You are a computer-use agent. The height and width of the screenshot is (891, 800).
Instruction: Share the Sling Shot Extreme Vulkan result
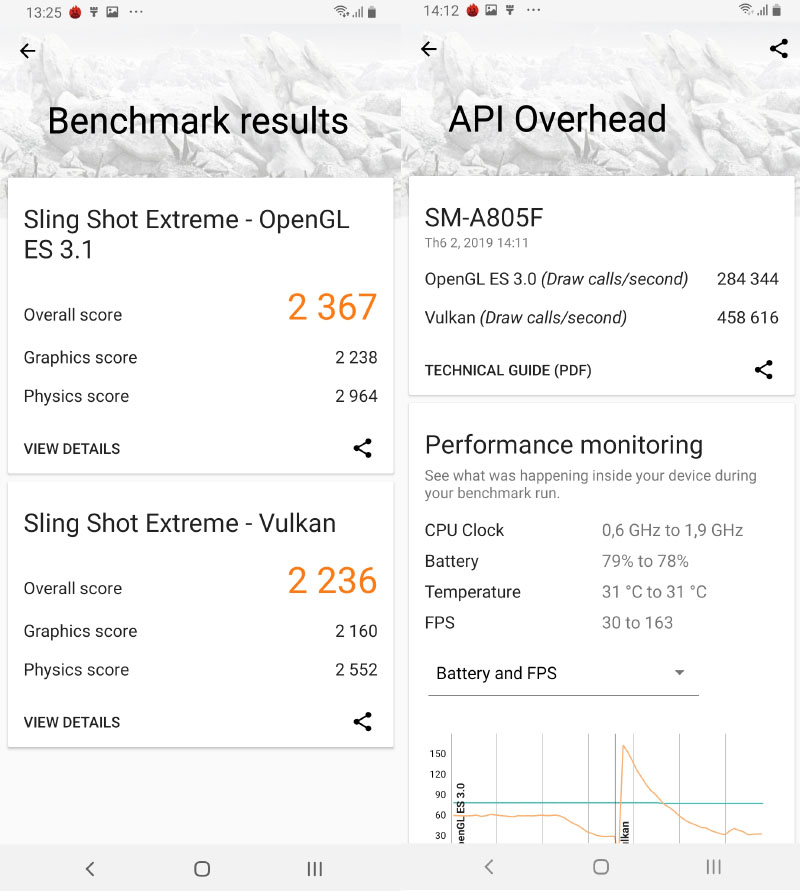(x=363, y=722)
